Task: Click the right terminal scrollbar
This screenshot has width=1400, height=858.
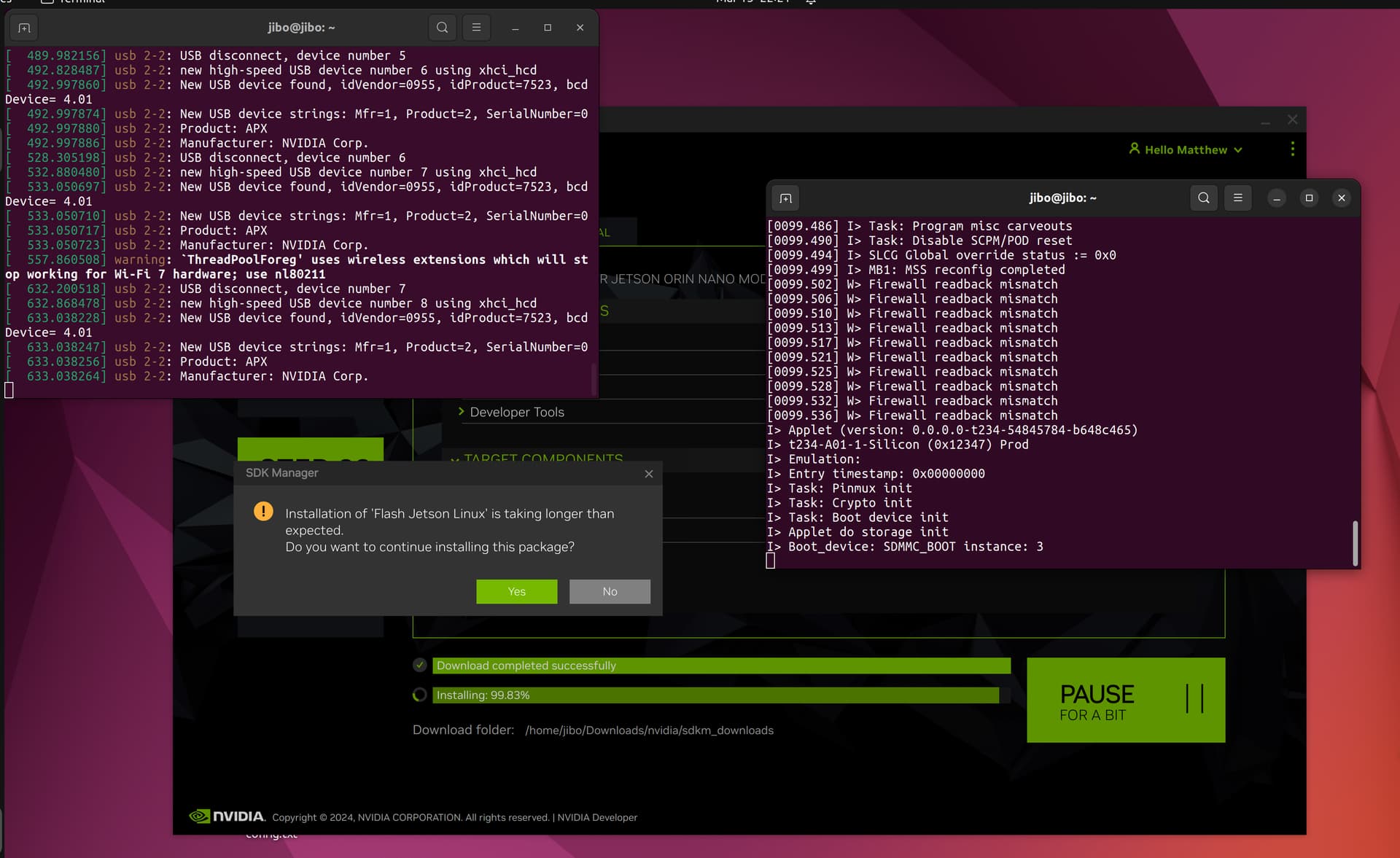Action: [x=1356, y=543]
